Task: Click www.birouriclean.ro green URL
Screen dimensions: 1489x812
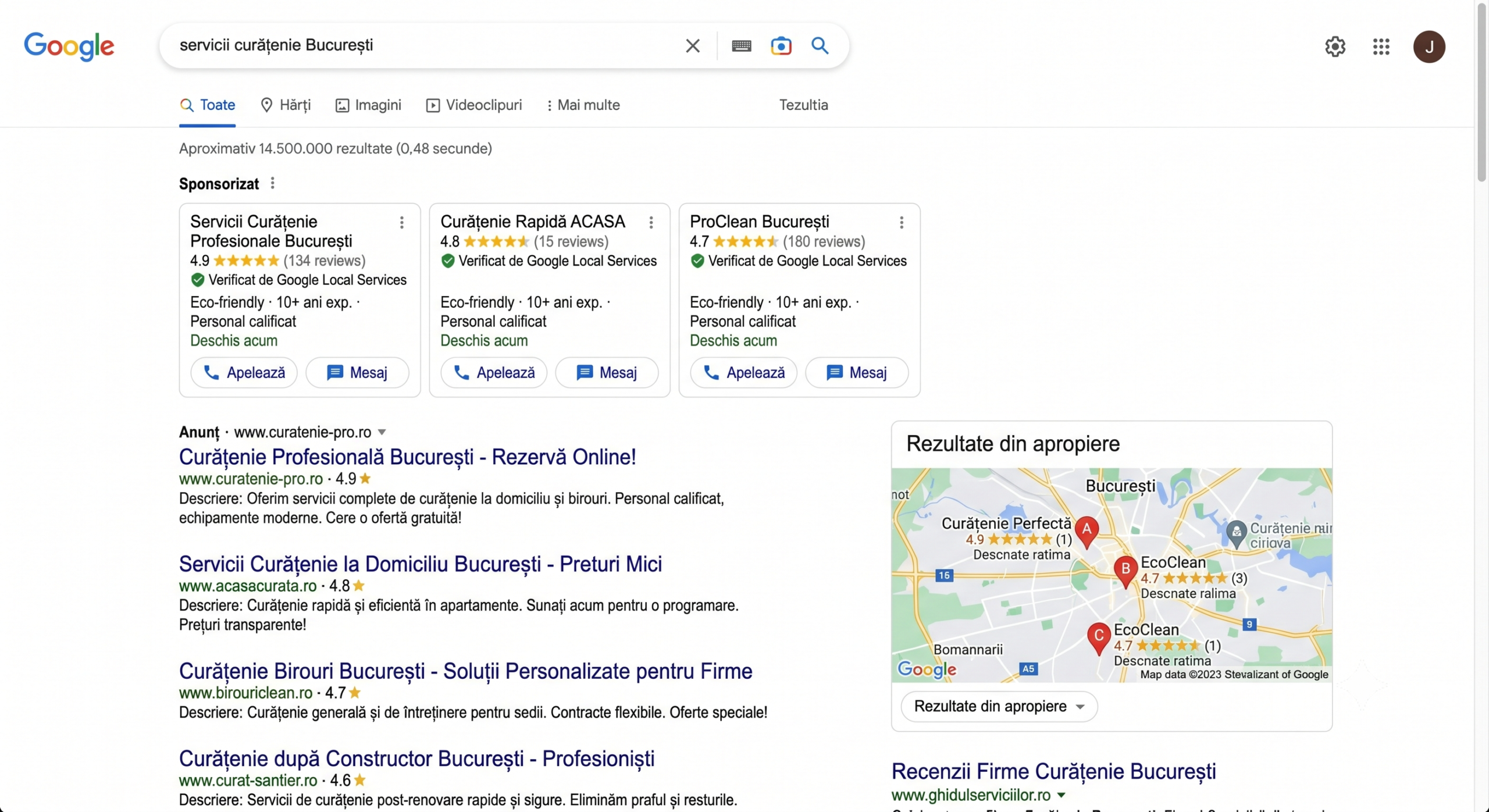Action: (245, 693)
